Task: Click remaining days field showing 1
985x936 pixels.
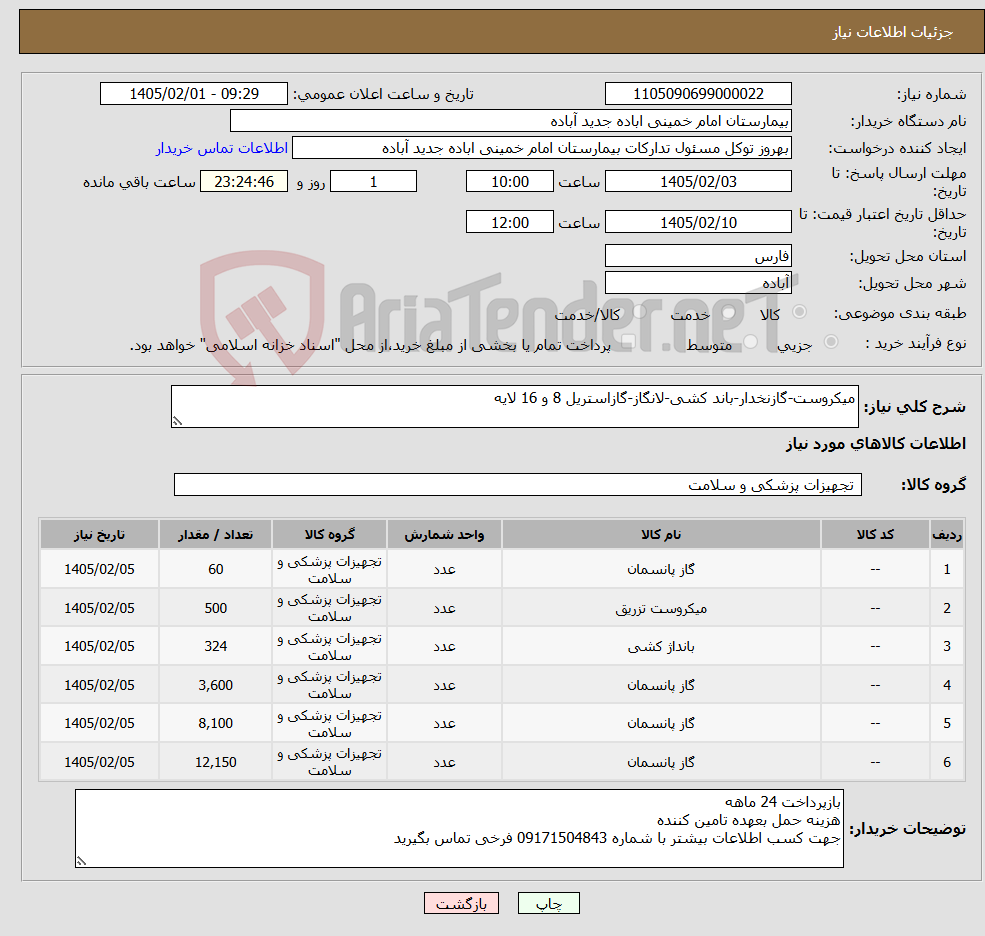Action: coord(373,182)
